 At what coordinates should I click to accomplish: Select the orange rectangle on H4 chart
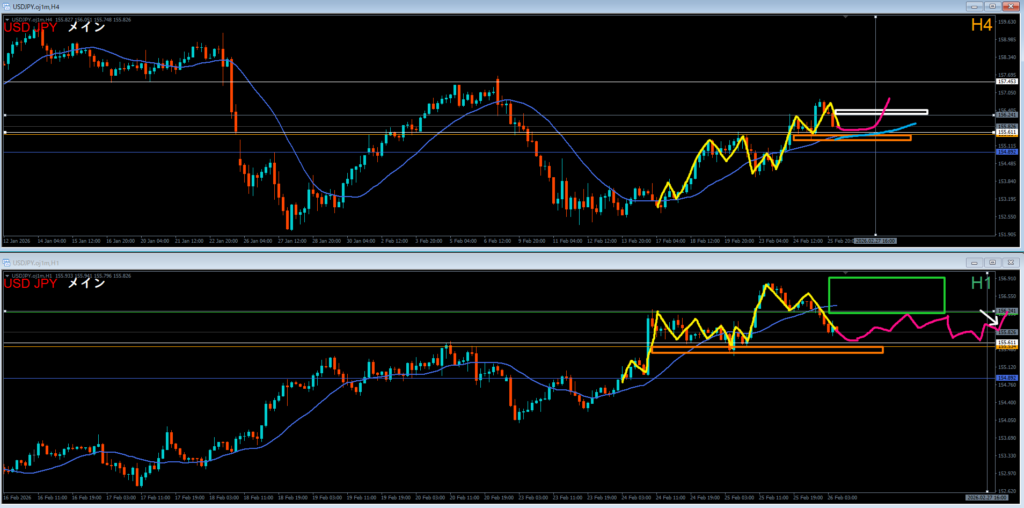pos(853,138)
